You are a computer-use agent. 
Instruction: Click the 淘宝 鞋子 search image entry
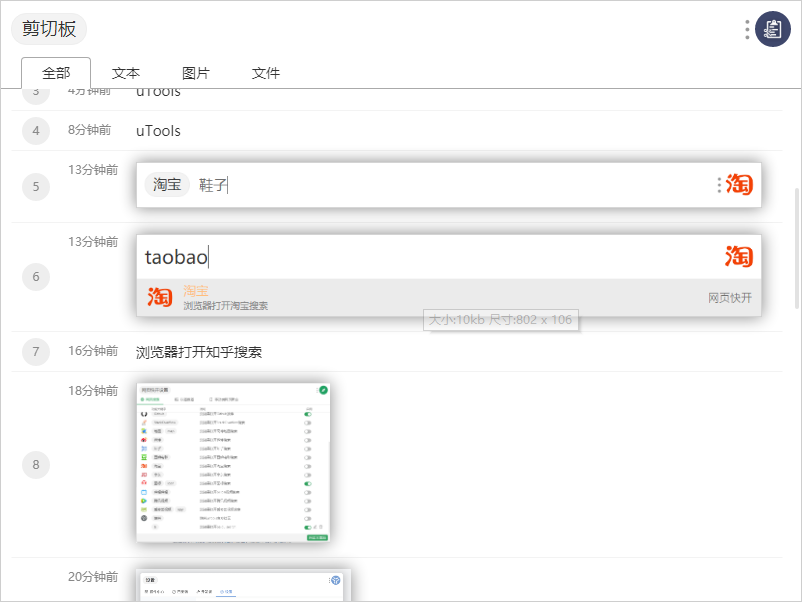[x=449, y=185]
